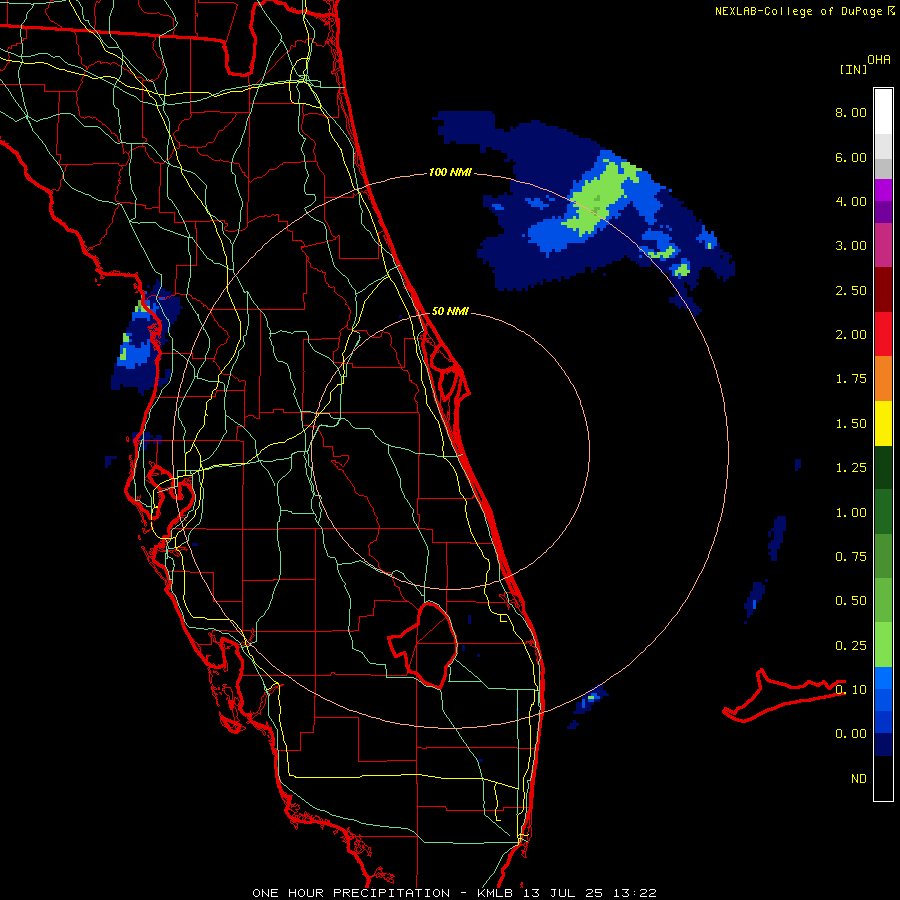
Task: Select the orange swatch beside 1.75
Action: click(883, 379)
